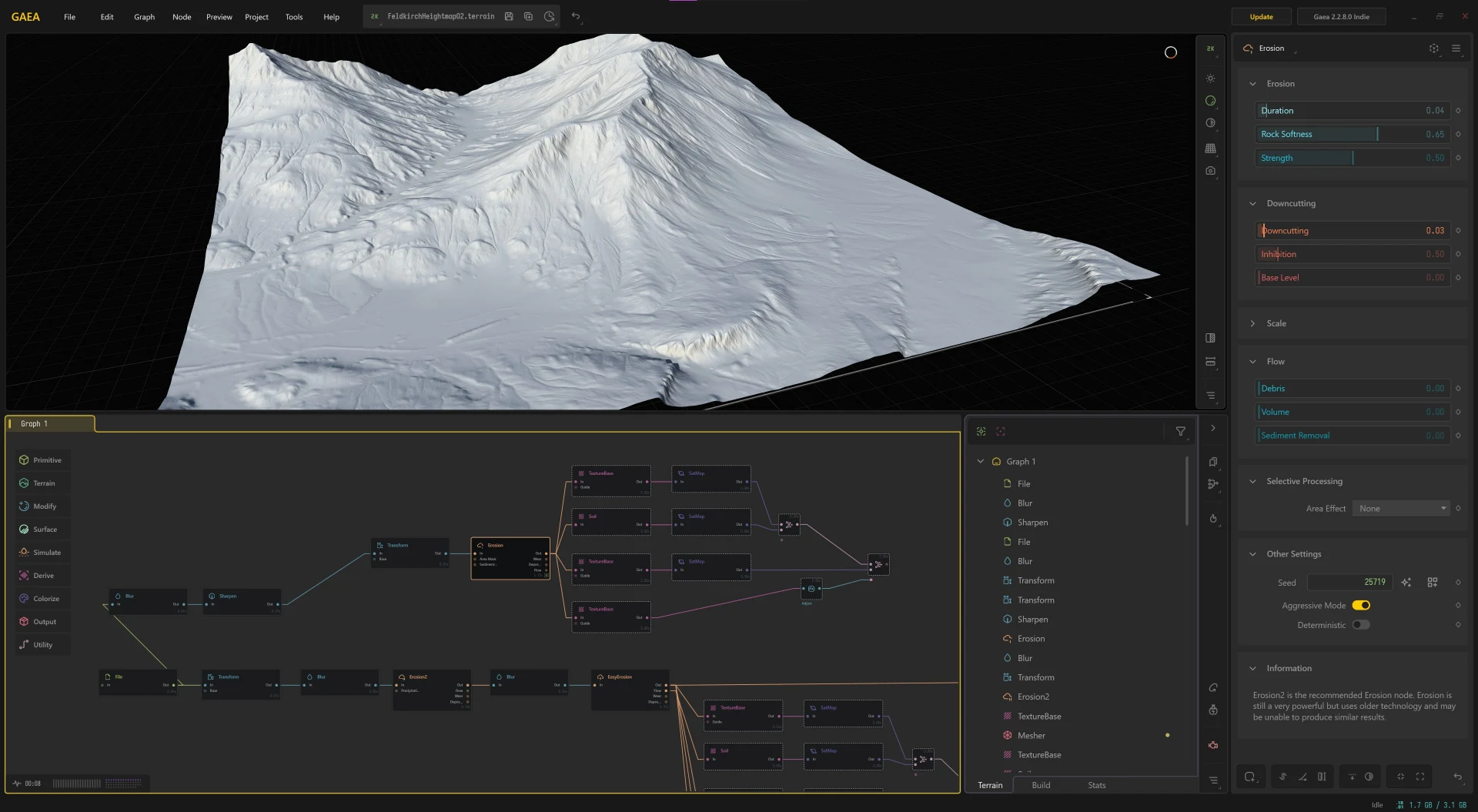
Task: Collapse the Other Settings section
Action: click(x=1252, y=554)
